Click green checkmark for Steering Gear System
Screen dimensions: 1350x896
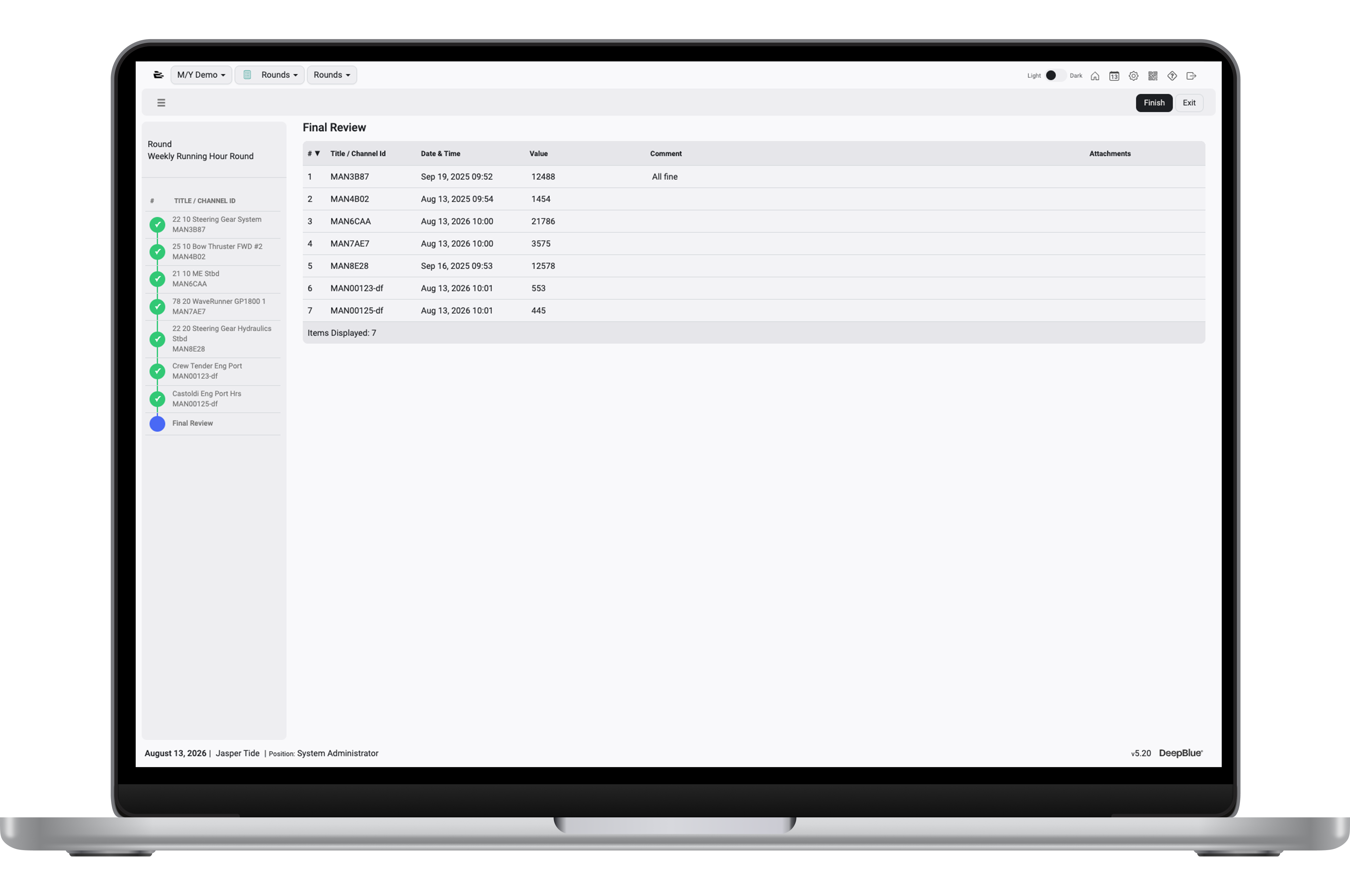click(157, 225)
